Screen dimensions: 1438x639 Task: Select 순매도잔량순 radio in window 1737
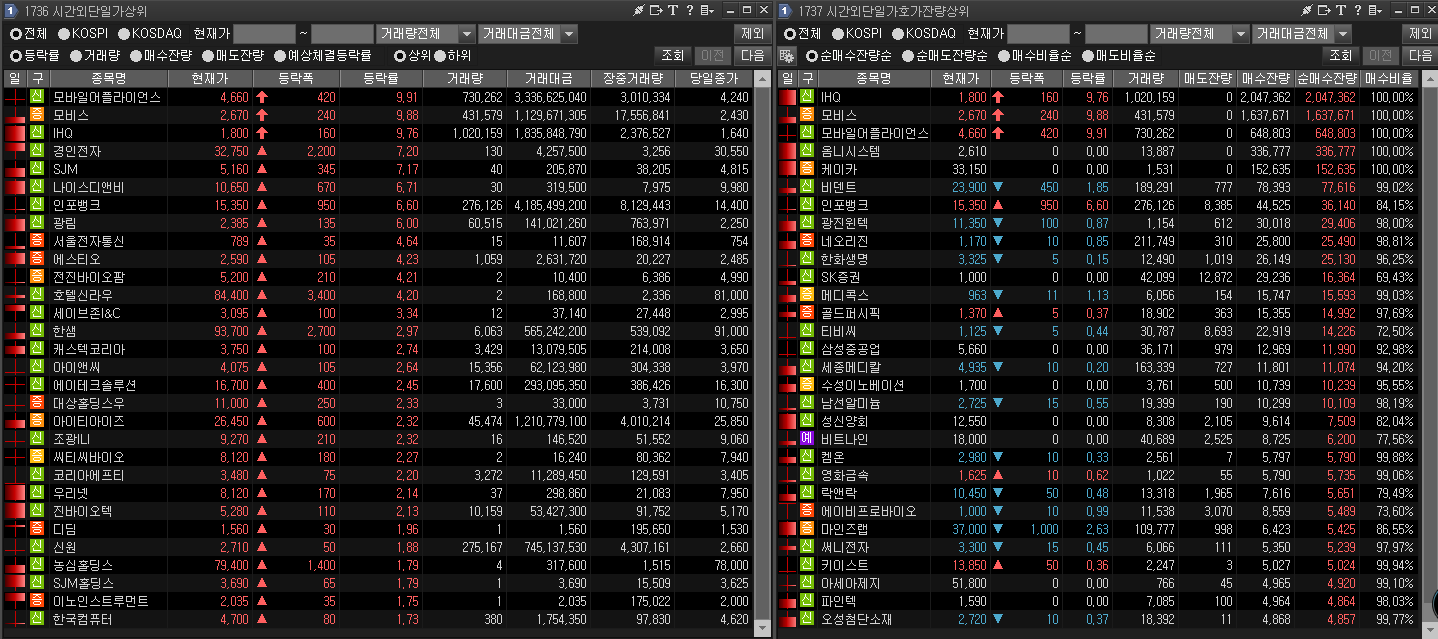coord(908,55)
